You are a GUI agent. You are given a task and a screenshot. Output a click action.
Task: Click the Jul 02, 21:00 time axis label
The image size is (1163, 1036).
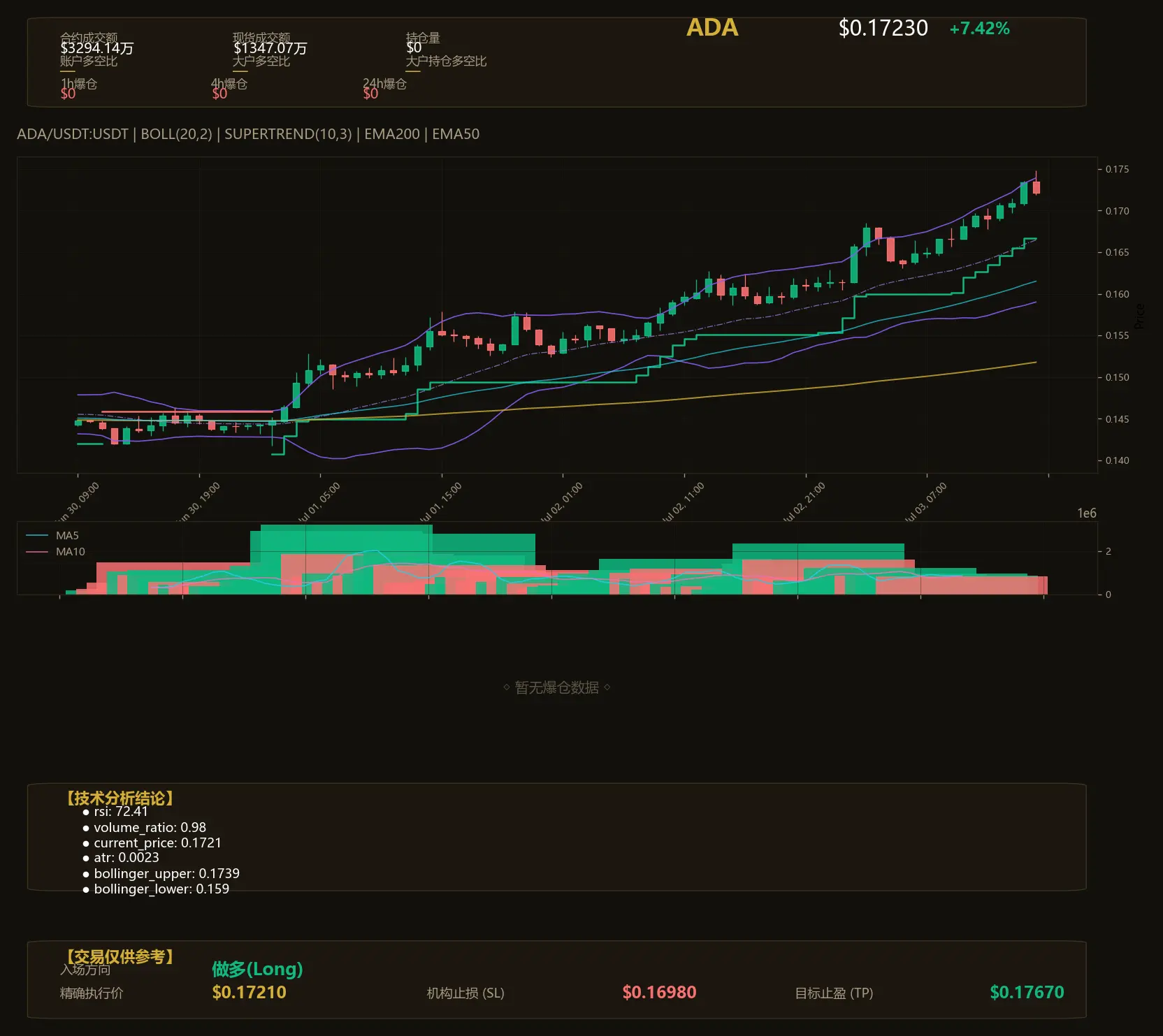click(x=804, y=502)
